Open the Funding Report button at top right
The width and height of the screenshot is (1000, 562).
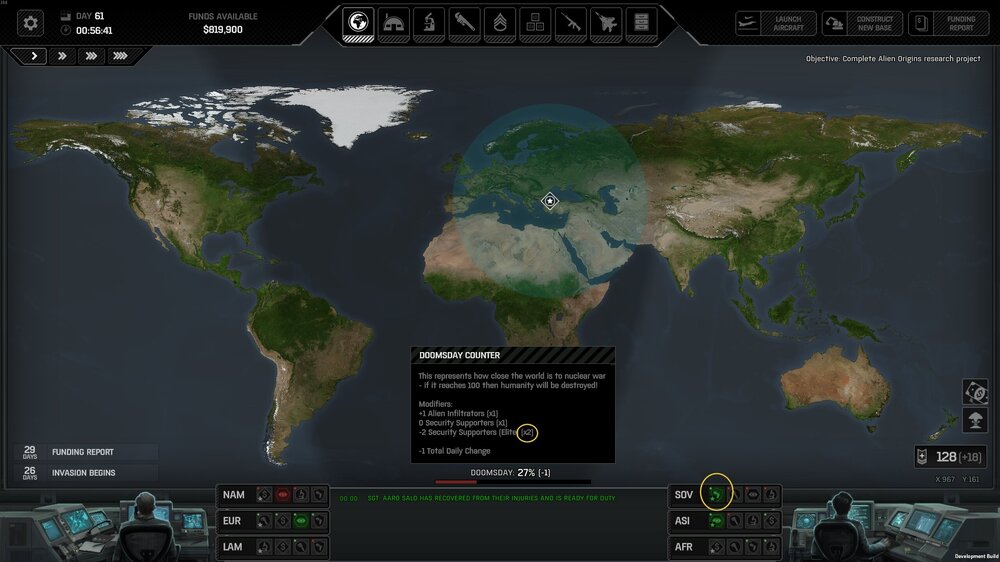pos(948,24)
